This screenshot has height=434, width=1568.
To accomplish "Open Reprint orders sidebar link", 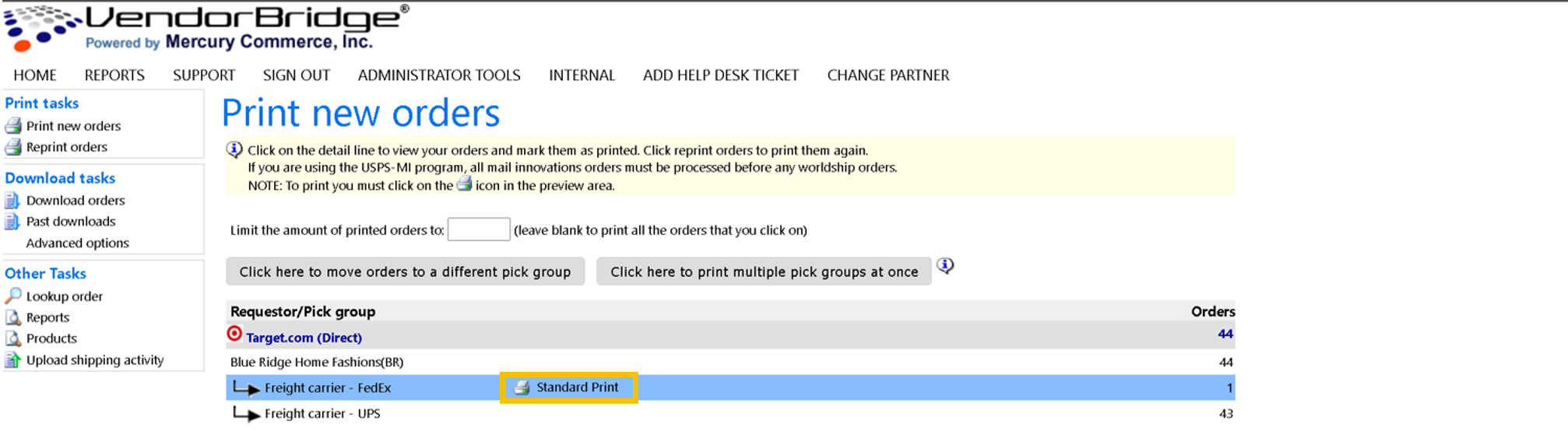I will click(67, 147).
